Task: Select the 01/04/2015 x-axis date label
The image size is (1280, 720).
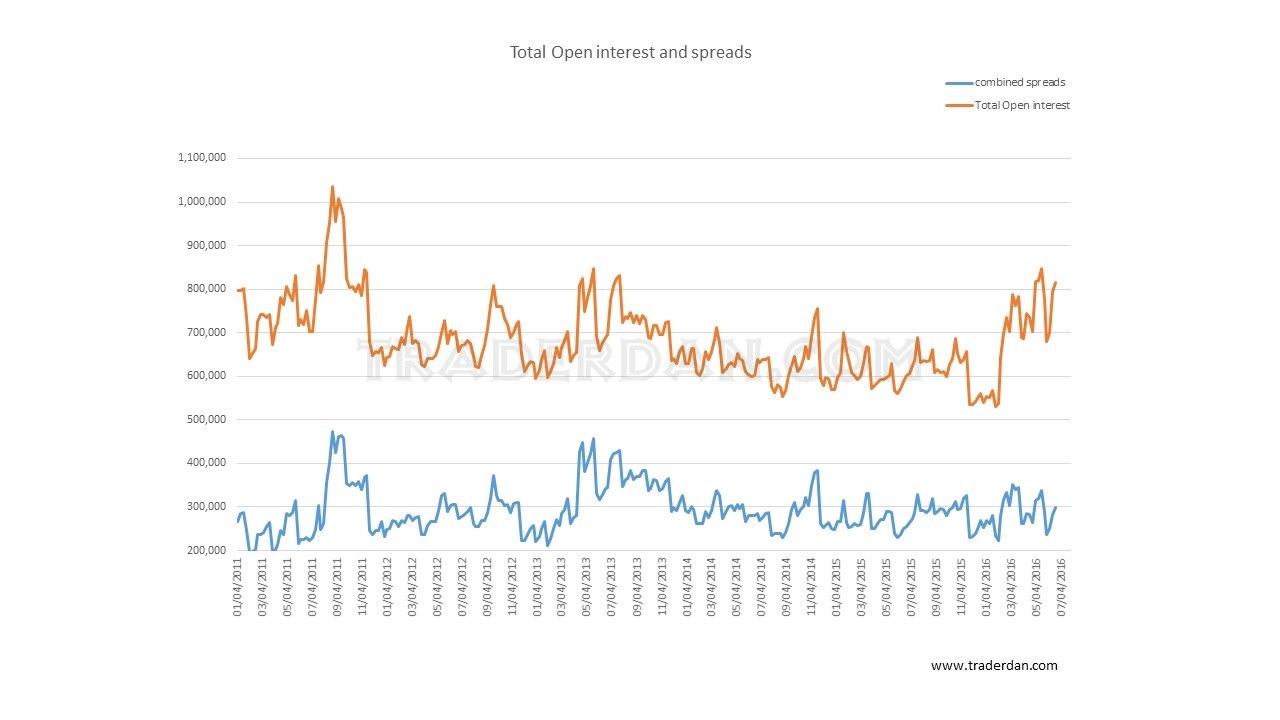Action: click(x=838, y=588)
